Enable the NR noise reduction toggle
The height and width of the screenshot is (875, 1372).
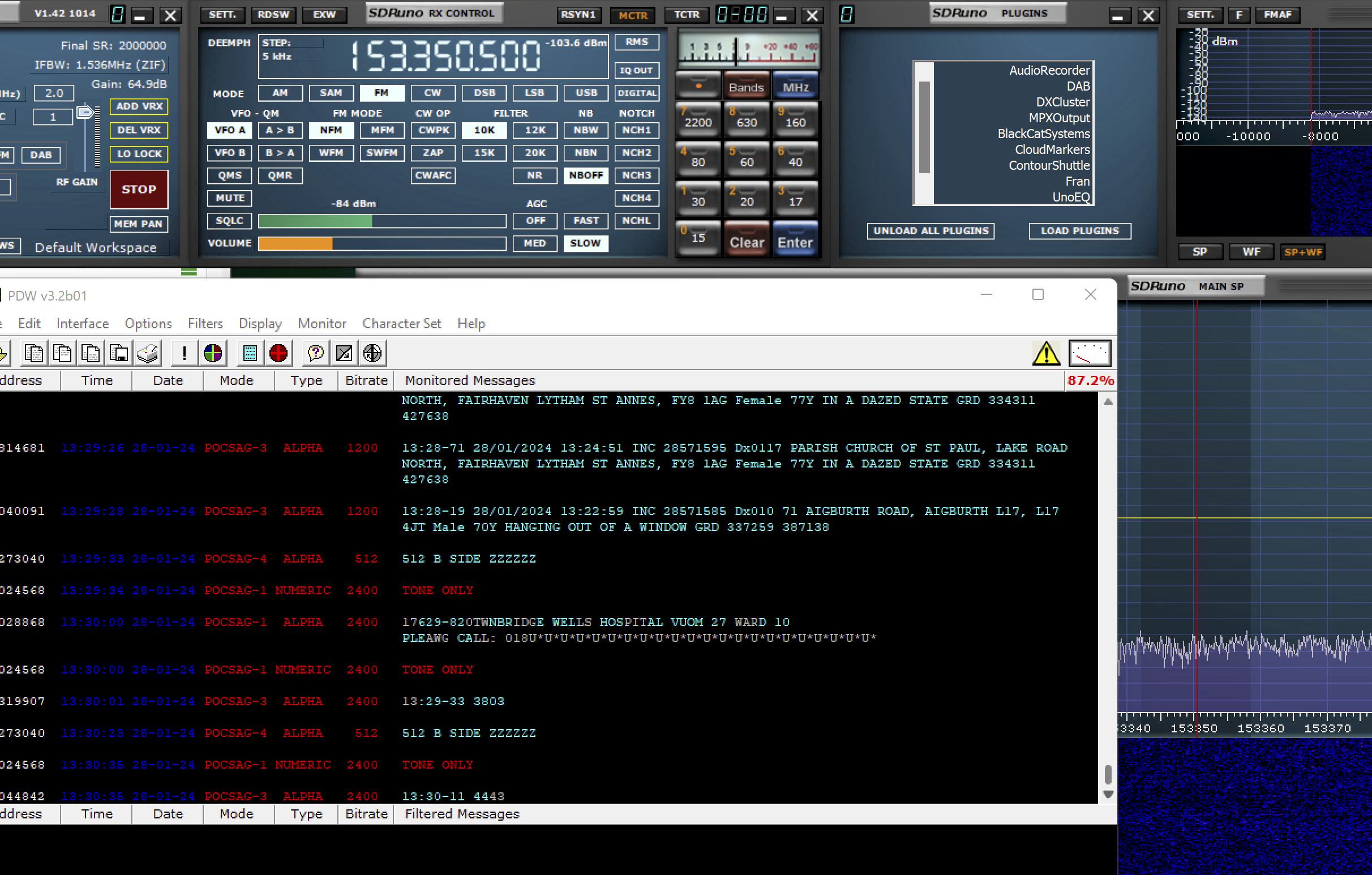pos(534,175)
